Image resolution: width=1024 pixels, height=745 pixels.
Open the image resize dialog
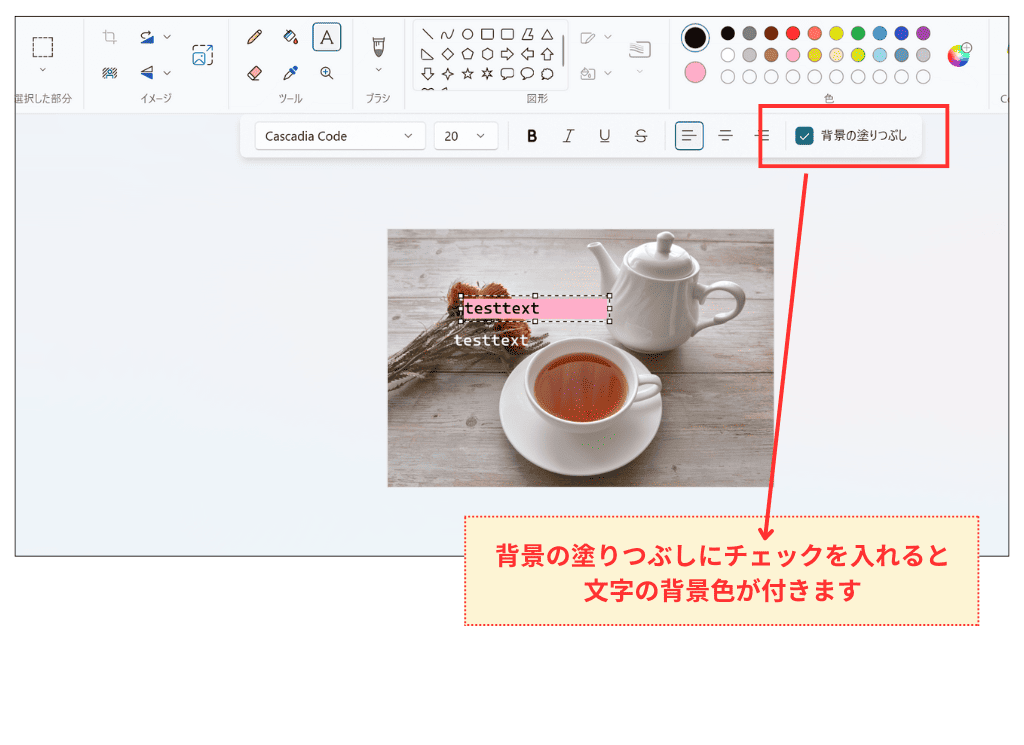(x=202, y=55)
